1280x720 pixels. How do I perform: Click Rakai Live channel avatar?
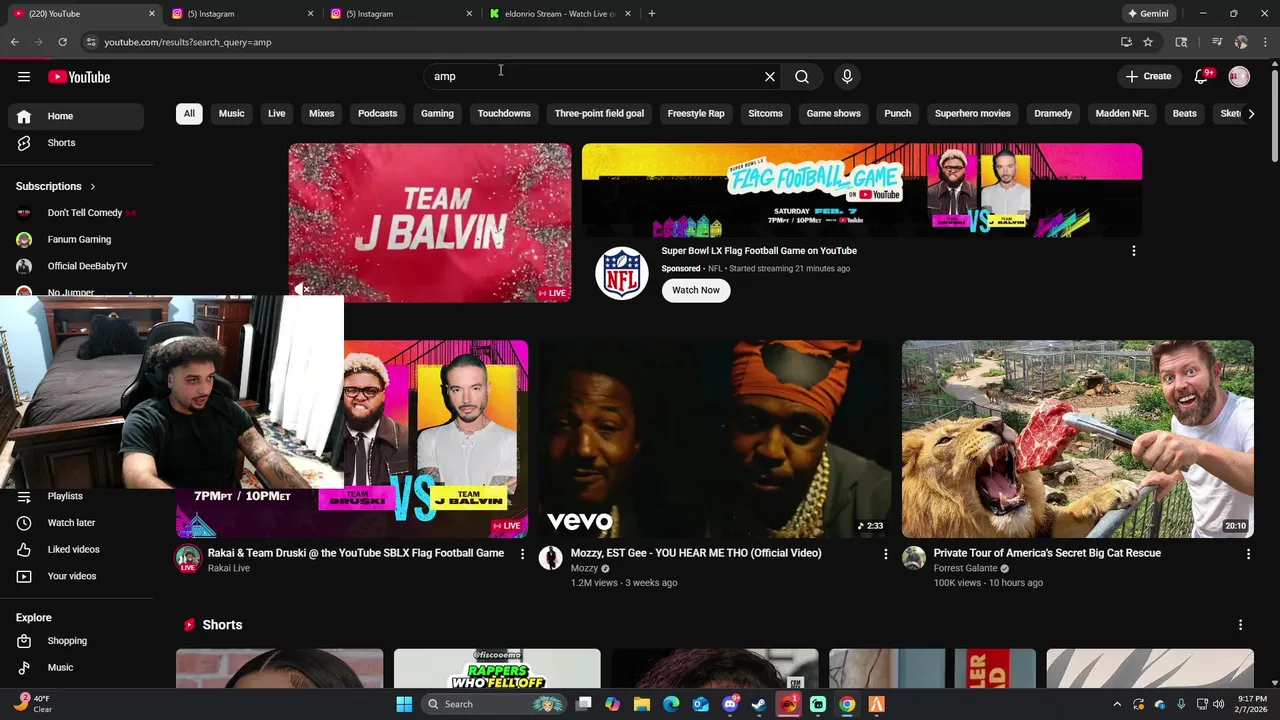click(188, 558)
